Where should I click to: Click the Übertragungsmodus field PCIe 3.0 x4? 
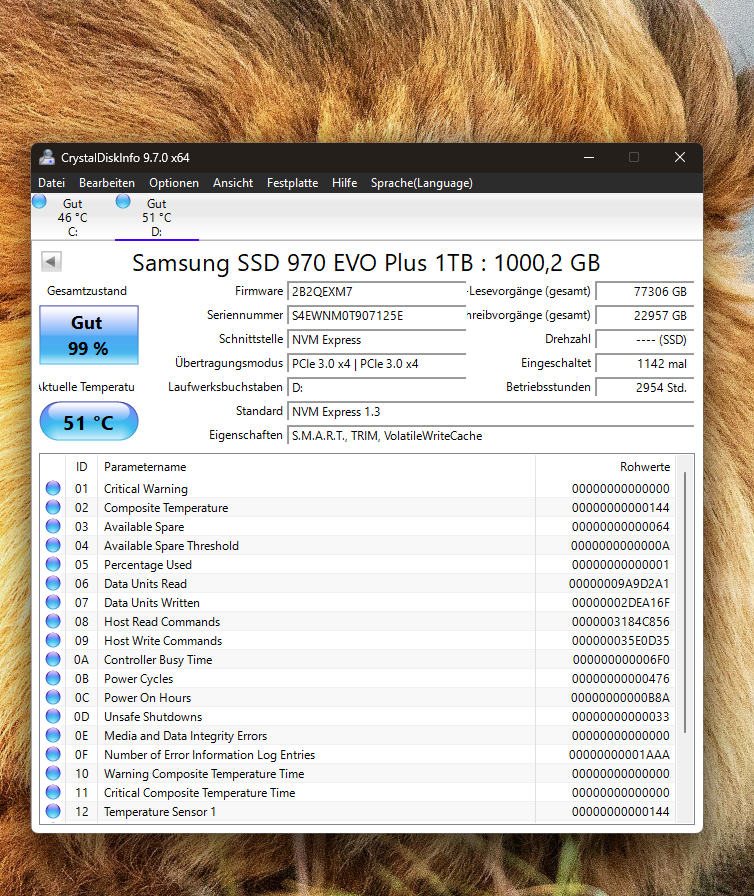[x=376, y=363]
